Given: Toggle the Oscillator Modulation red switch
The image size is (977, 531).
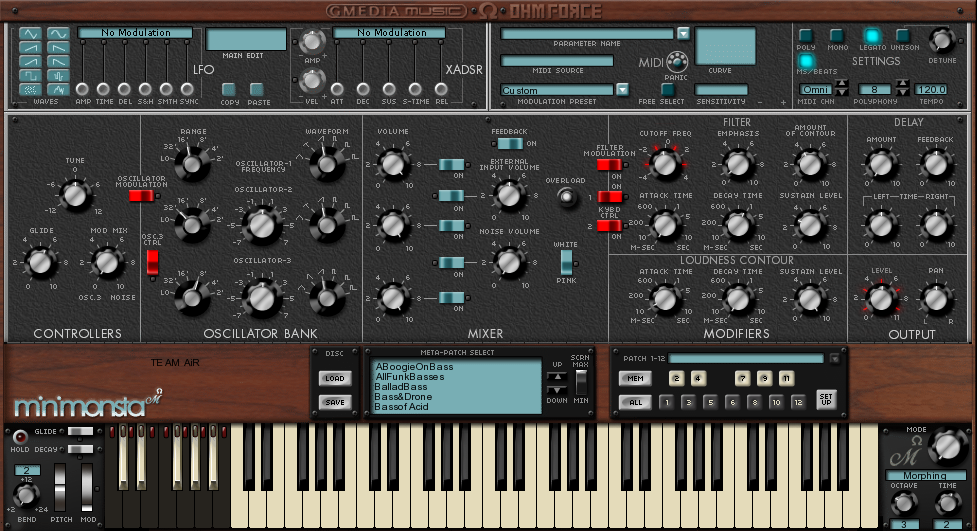Looking at the screenshot, I should [x=141, y=196].
